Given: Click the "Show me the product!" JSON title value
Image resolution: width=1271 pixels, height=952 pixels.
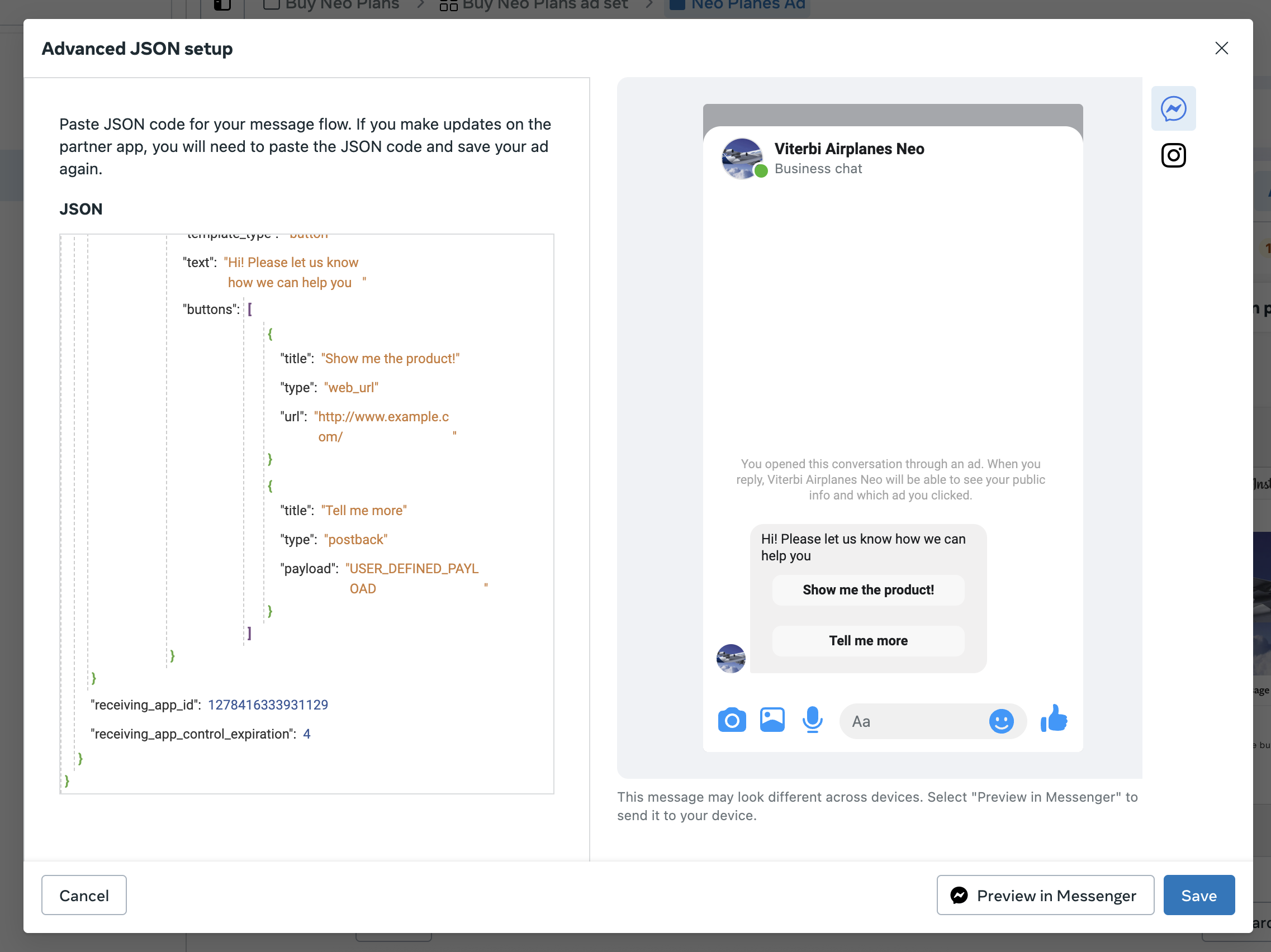Looking at the screenshot, I should 390,359.
